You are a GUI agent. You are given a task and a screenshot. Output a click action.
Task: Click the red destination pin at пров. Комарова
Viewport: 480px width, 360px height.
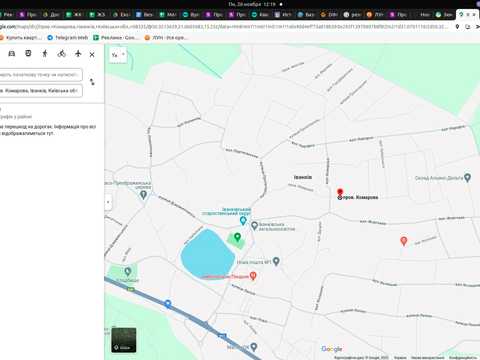[x=340, y=193]
